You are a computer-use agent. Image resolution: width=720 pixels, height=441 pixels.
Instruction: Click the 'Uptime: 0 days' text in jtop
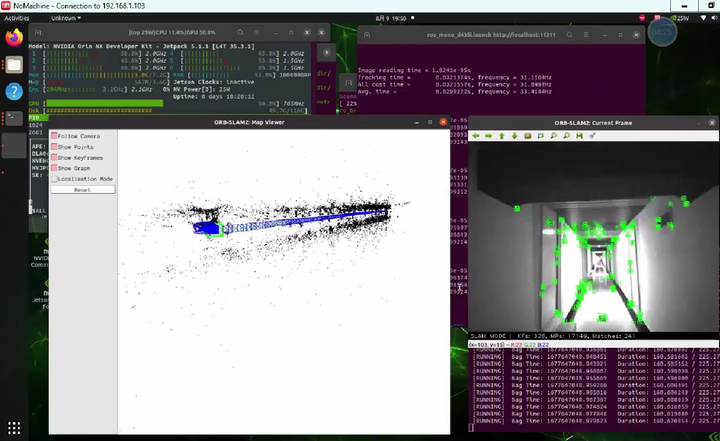tap(214, 96)
